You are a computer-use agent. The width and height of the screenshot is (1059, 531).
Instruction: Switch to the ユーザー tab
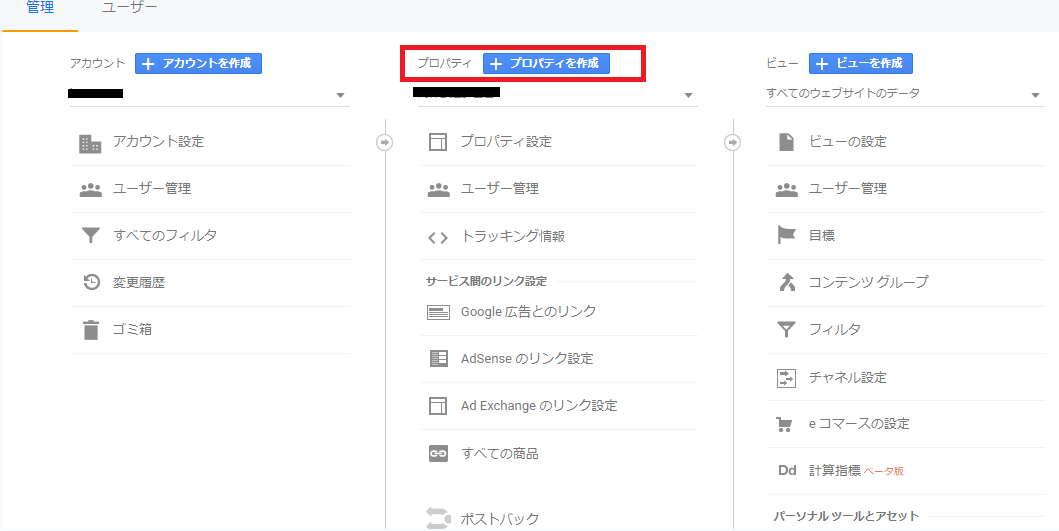130,9
